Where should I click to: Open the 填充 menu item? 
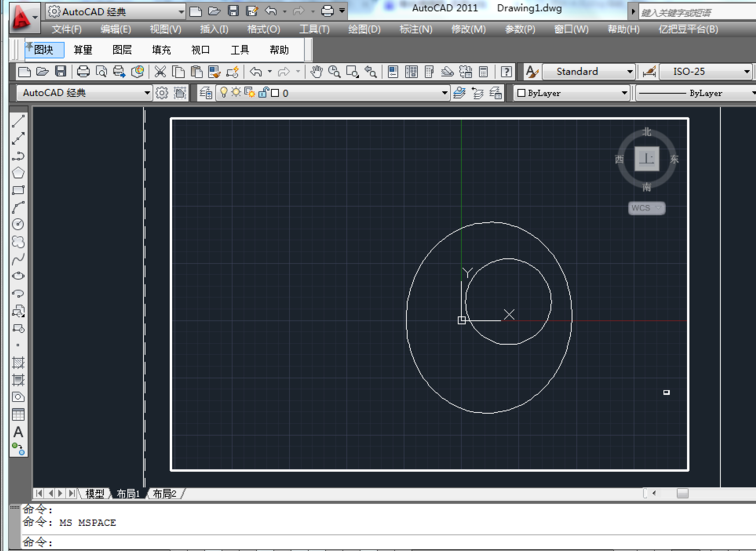click(x=161, y=50)
